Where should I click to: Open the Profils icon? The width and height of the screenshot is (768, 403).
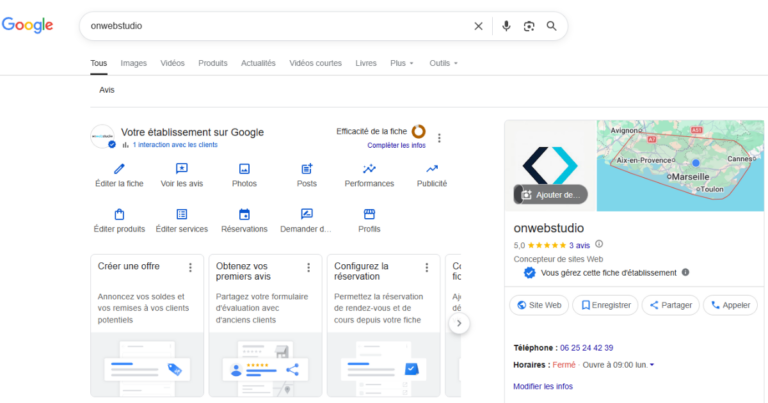tap(369, 214)
